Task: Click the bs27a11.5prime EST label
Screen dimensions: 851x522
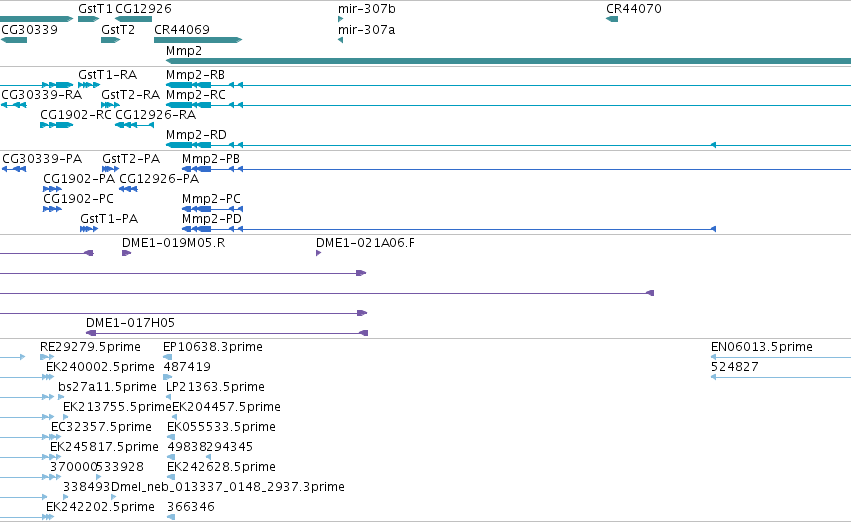Action: point(107,387)
